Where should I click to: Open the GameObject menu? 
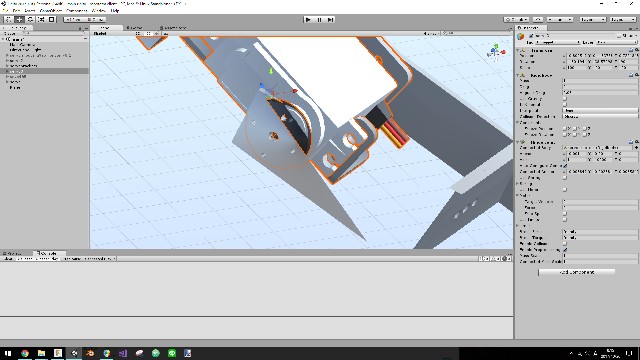(51, 10)
